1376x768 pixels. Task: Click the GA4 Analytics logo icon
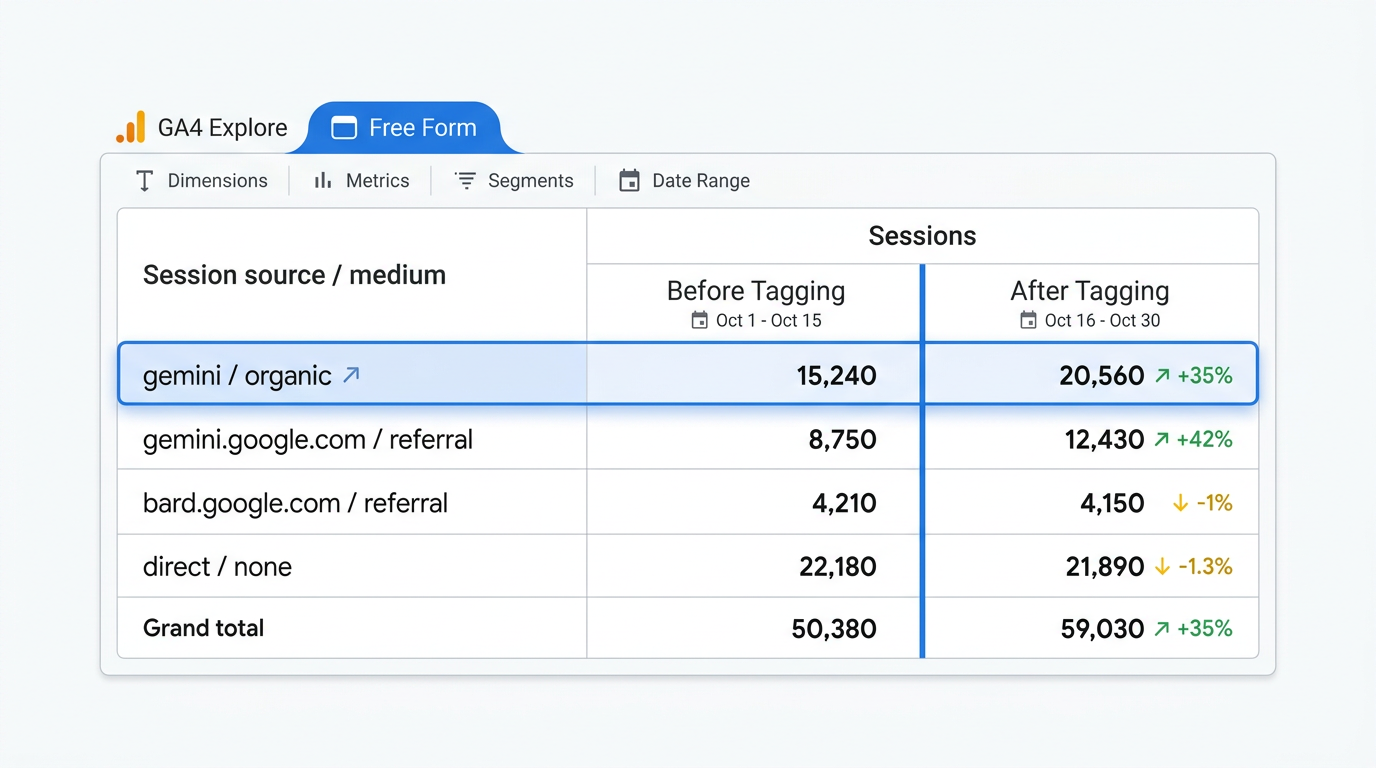(x=131, y=127)
